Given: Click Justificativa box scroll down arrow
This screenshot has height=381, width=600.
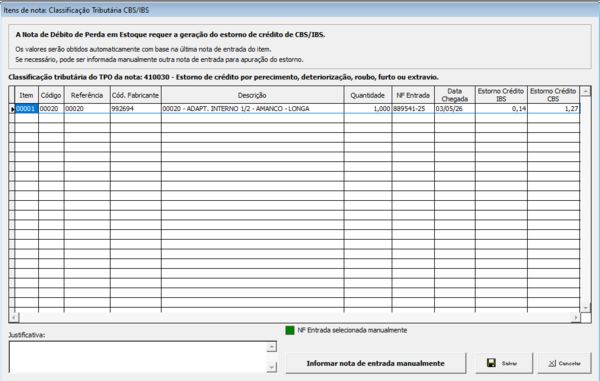Looking at the screenshot, I should pos(271,367).
